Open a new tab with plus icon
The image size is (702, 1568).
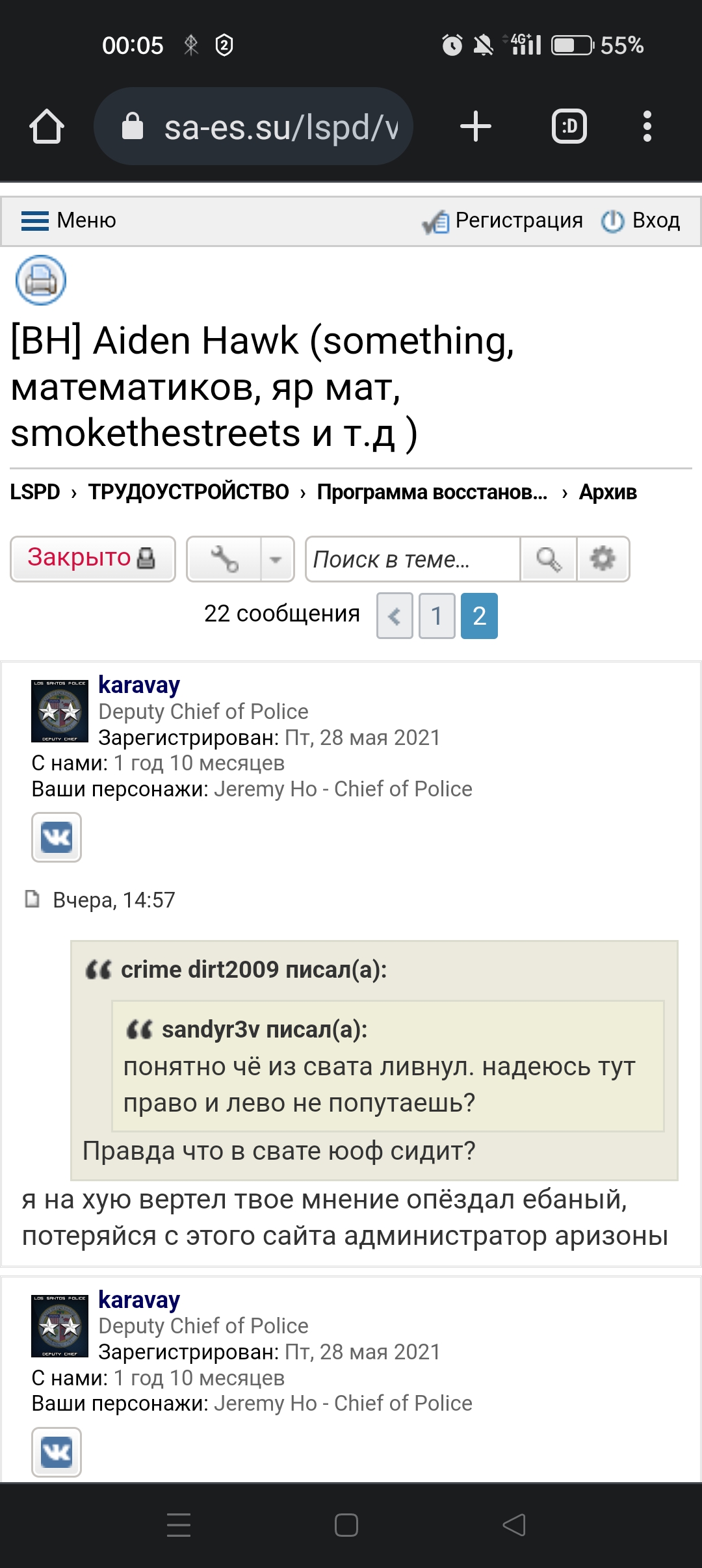(475, 126)
